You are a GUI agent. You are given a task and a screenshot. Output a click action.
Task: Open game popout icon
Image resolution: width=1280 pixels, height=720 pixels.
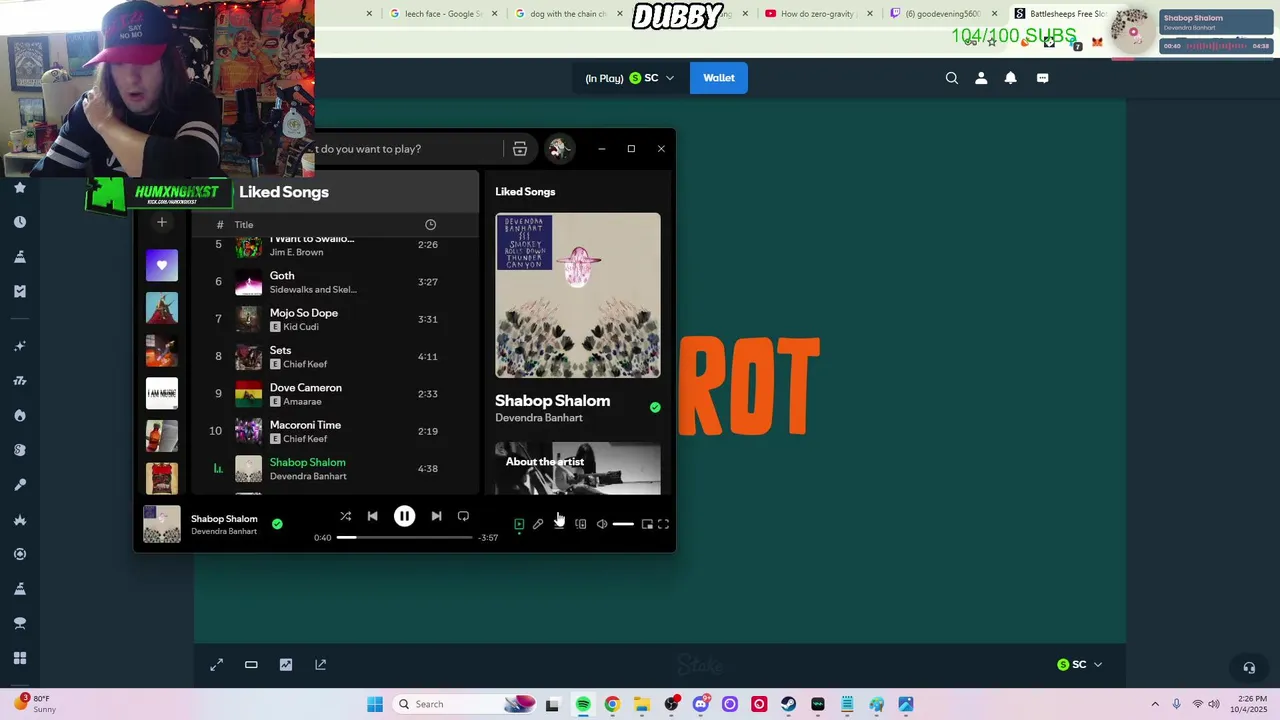(x=321, y=665)
